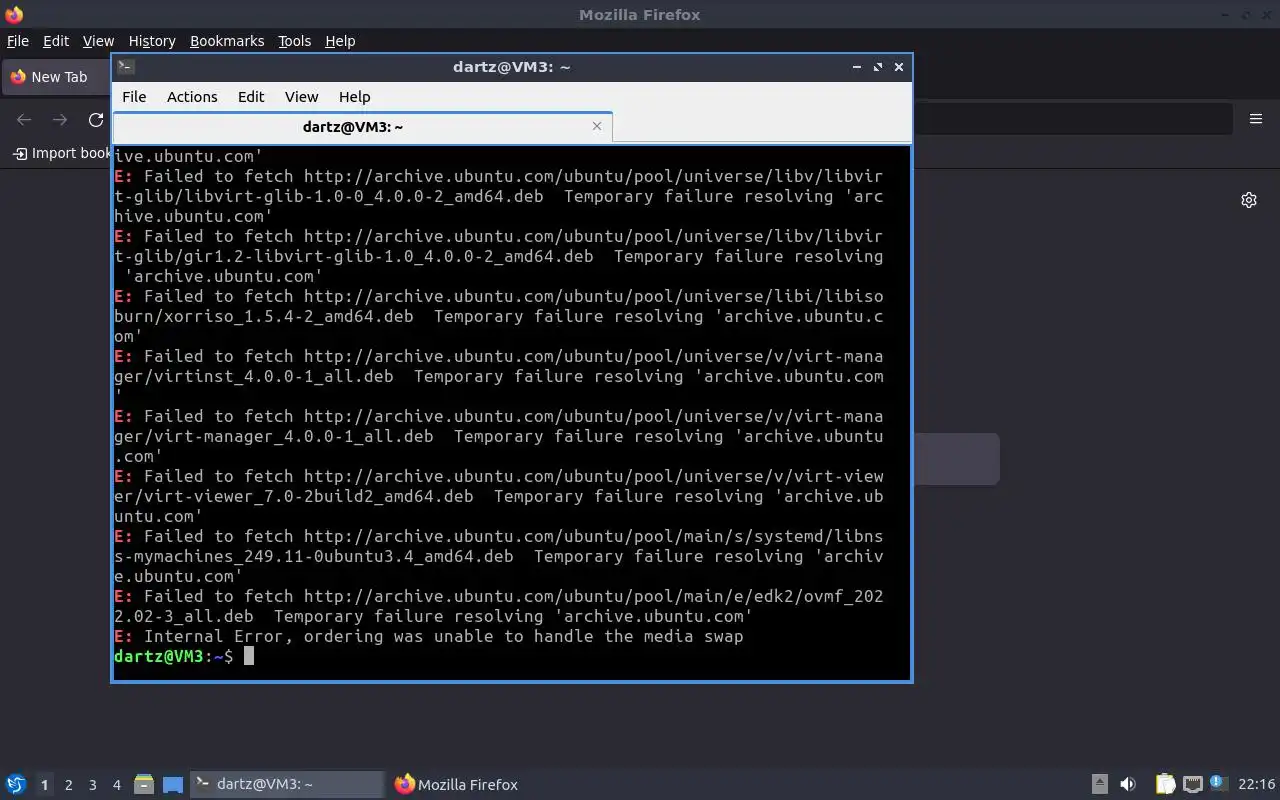Open the terminal Edit menu

pos(251,97)
